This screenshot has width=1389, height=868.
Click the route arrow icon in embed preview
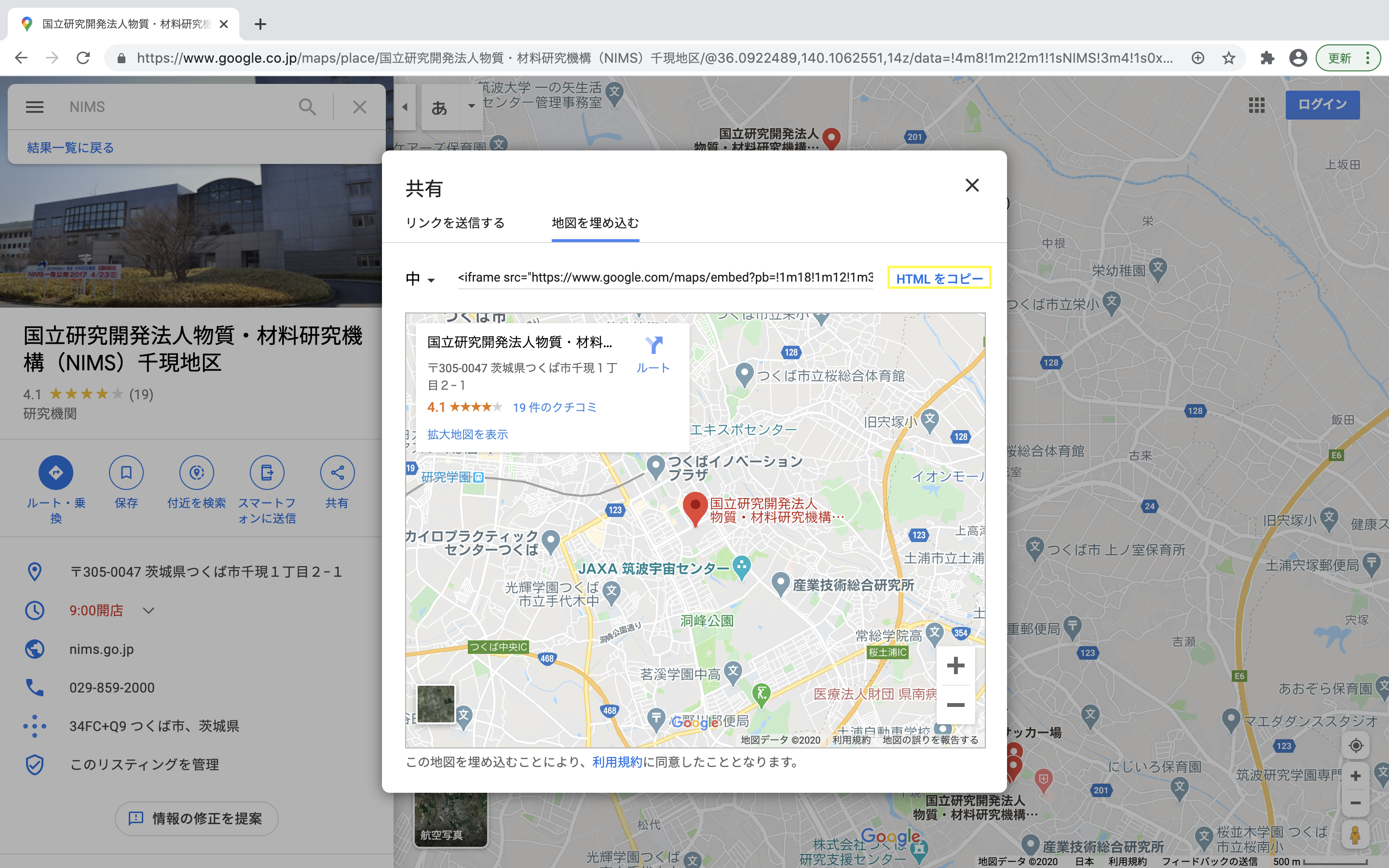(653, 346)
